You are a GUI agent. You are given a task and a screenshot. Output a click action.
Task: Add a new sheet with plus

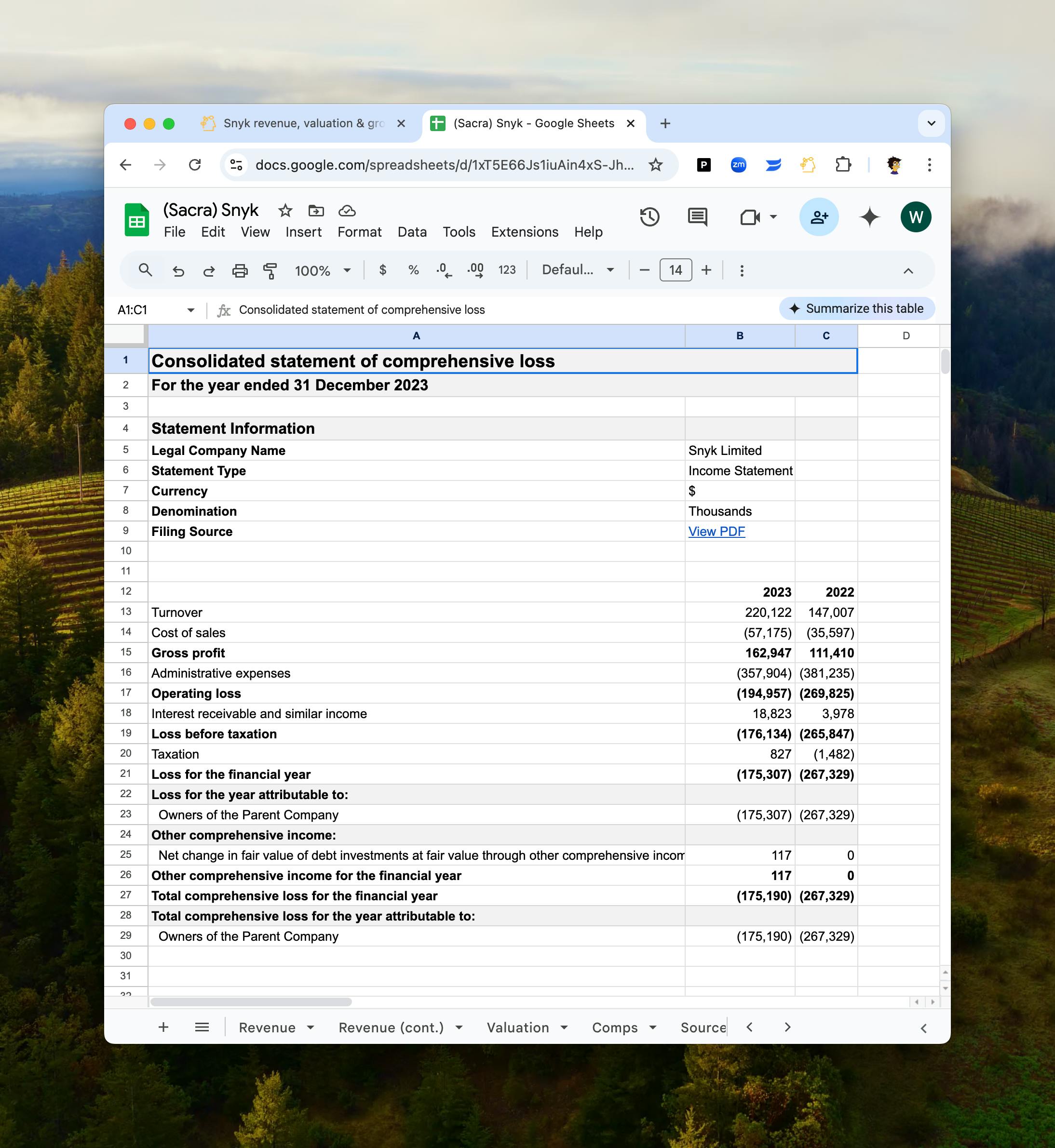click(x=163, y=1027)
